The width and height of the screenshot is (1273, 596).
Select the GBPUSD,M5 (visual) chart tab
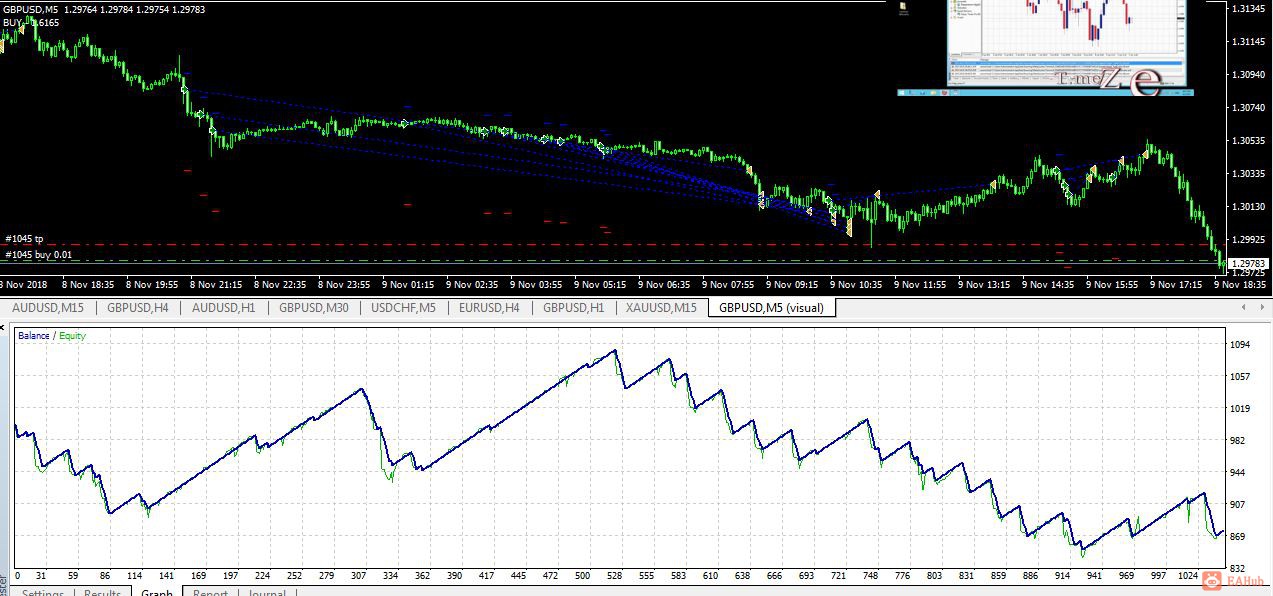pyautogui.click(x=771, y=308)
